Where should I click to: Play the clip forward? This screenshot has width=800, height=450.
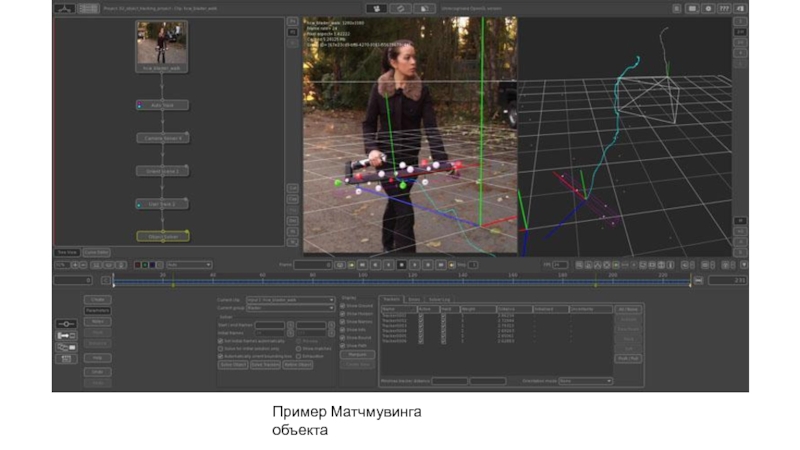414,265
